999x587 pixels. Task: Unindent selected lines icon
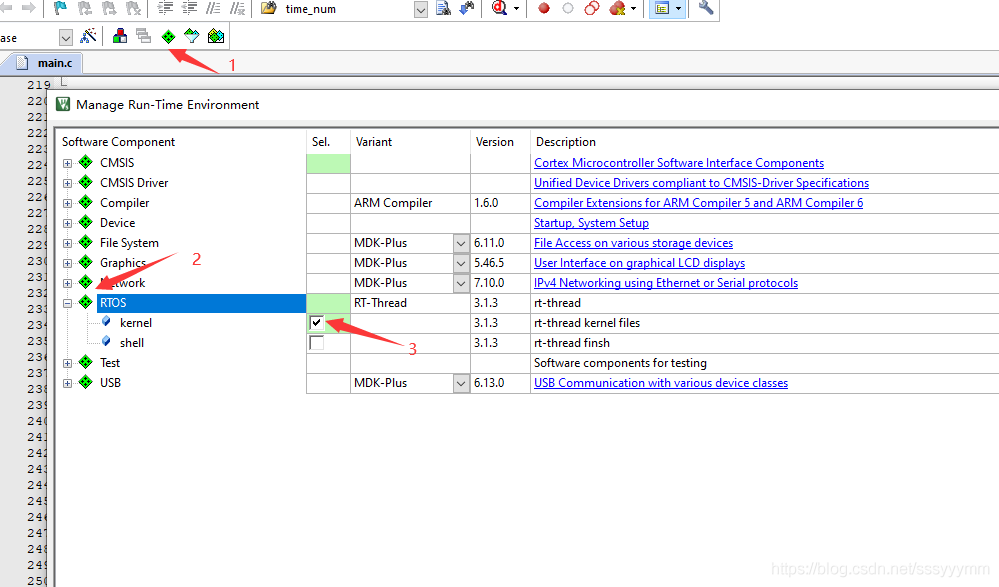[x=189, y=8]
